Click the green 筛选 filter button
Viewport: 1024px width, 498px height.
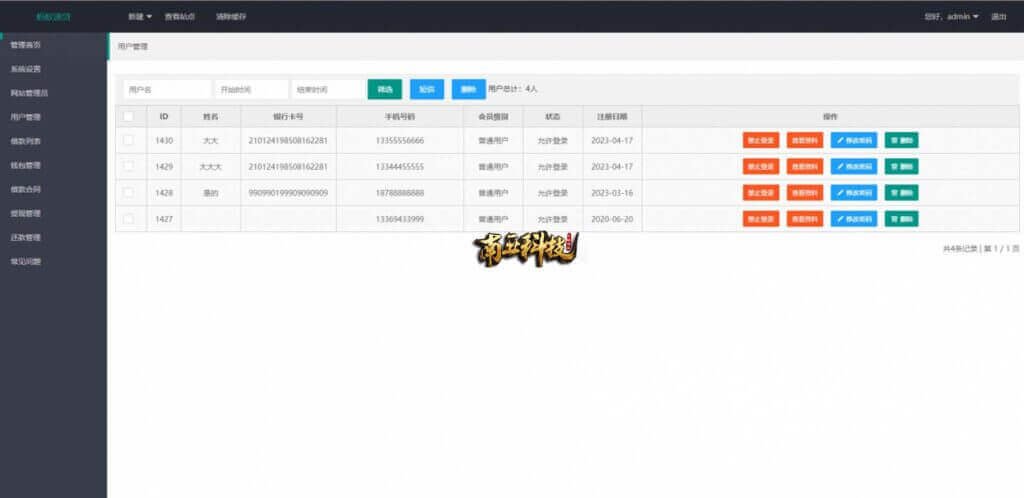pyautogui.click(x=384, y=90)
